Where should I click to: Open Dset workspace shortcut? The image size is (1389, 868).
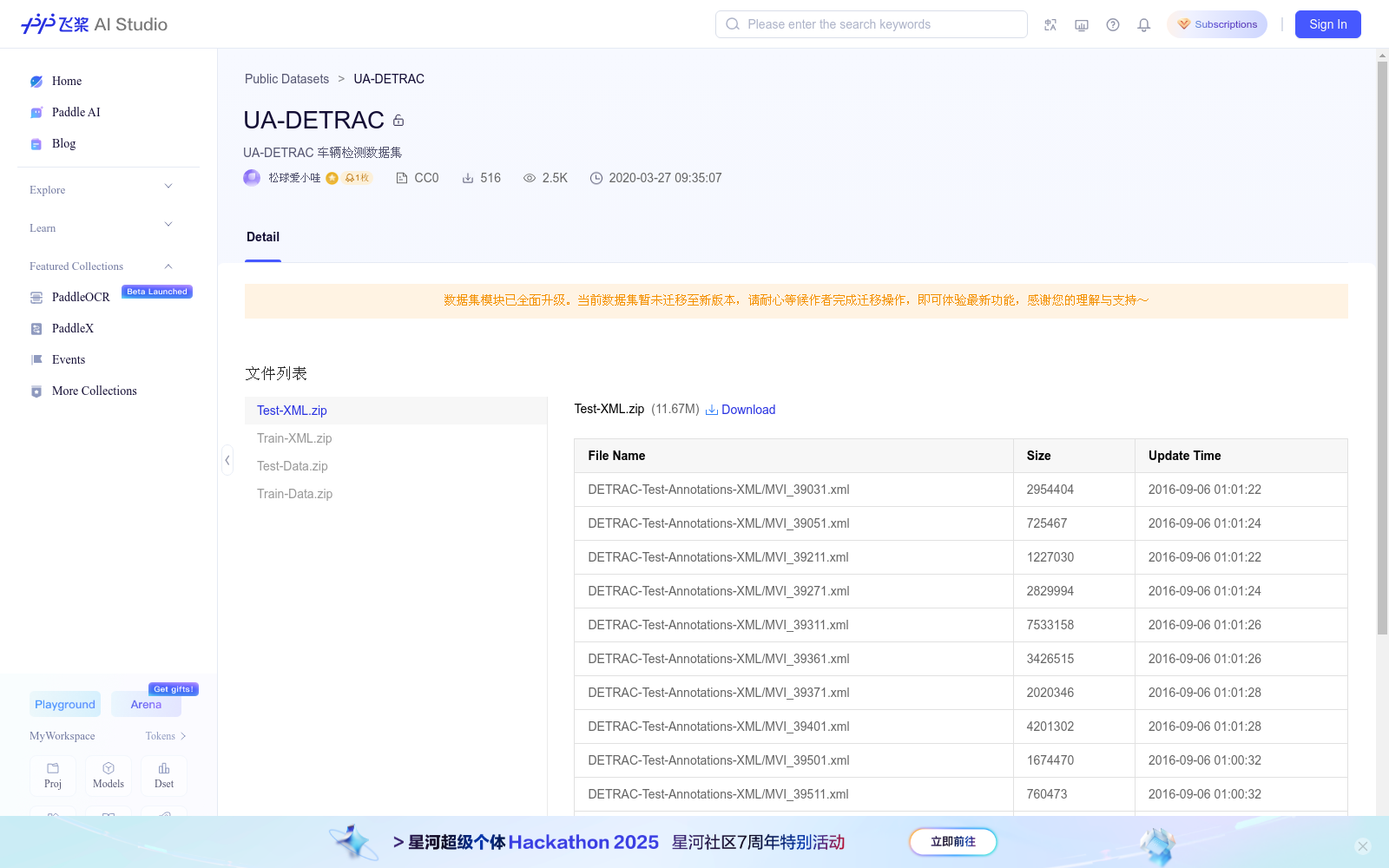point(164,776)
